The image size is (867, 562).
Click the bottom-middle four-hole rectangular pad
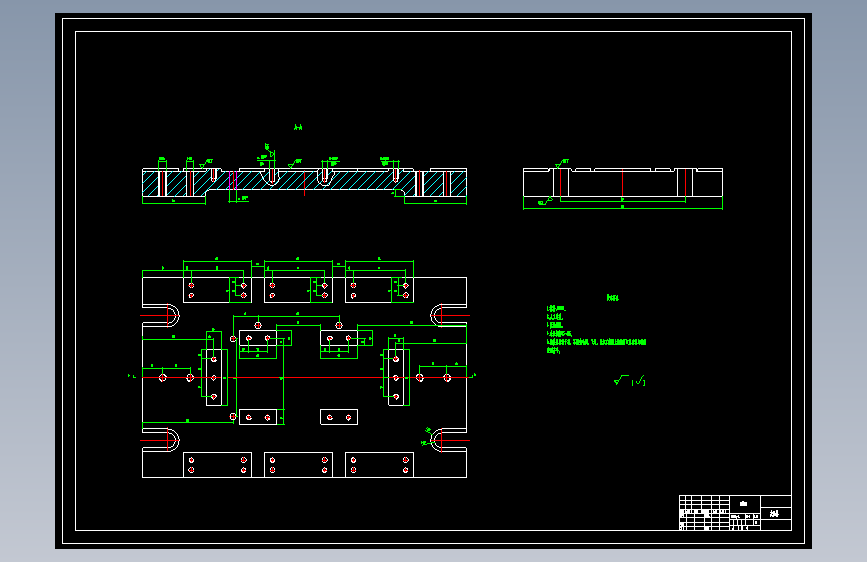coord(299,465)
